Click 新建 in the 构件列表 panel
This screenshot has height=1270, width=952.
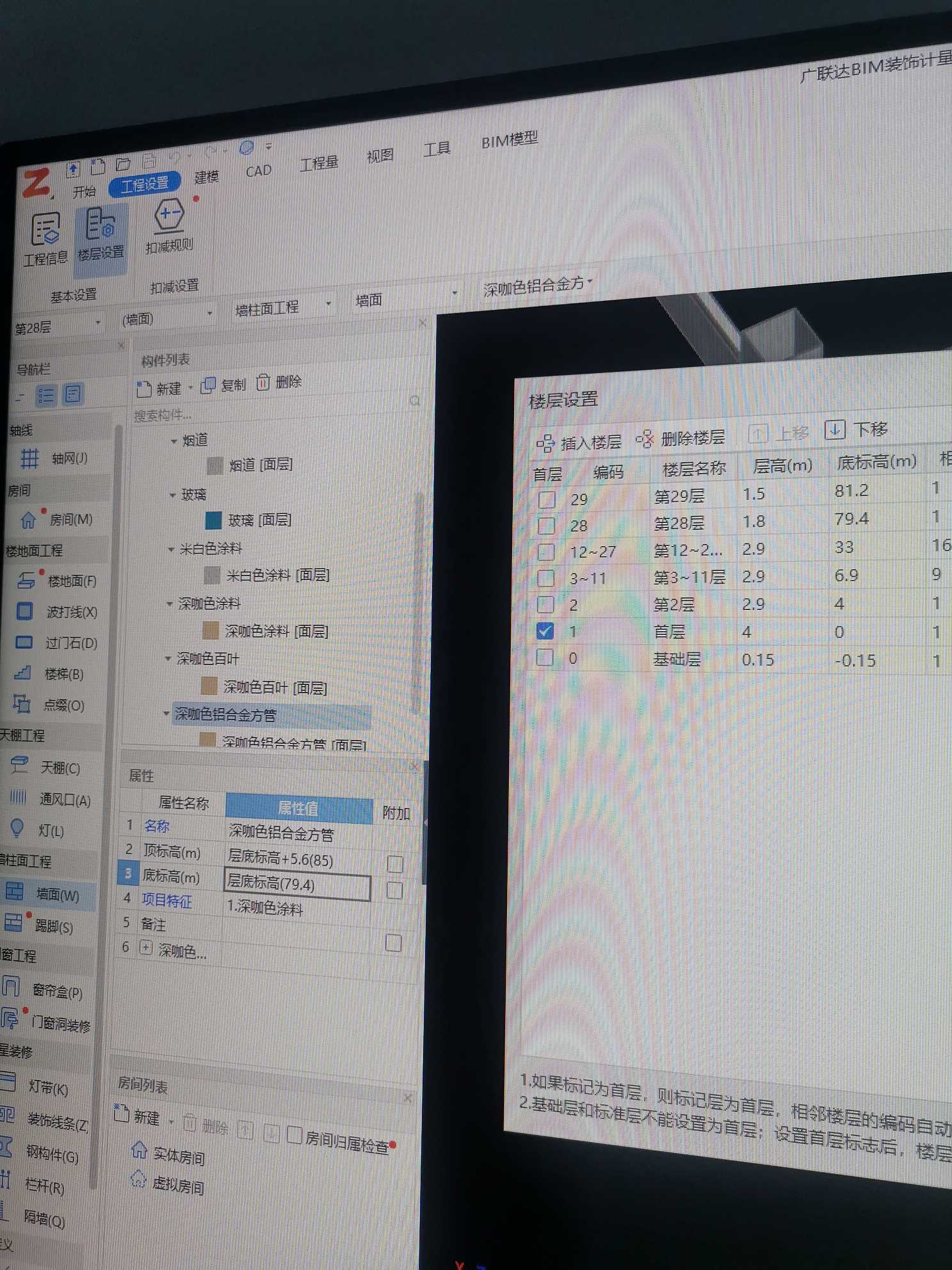(x=160, y=389)
